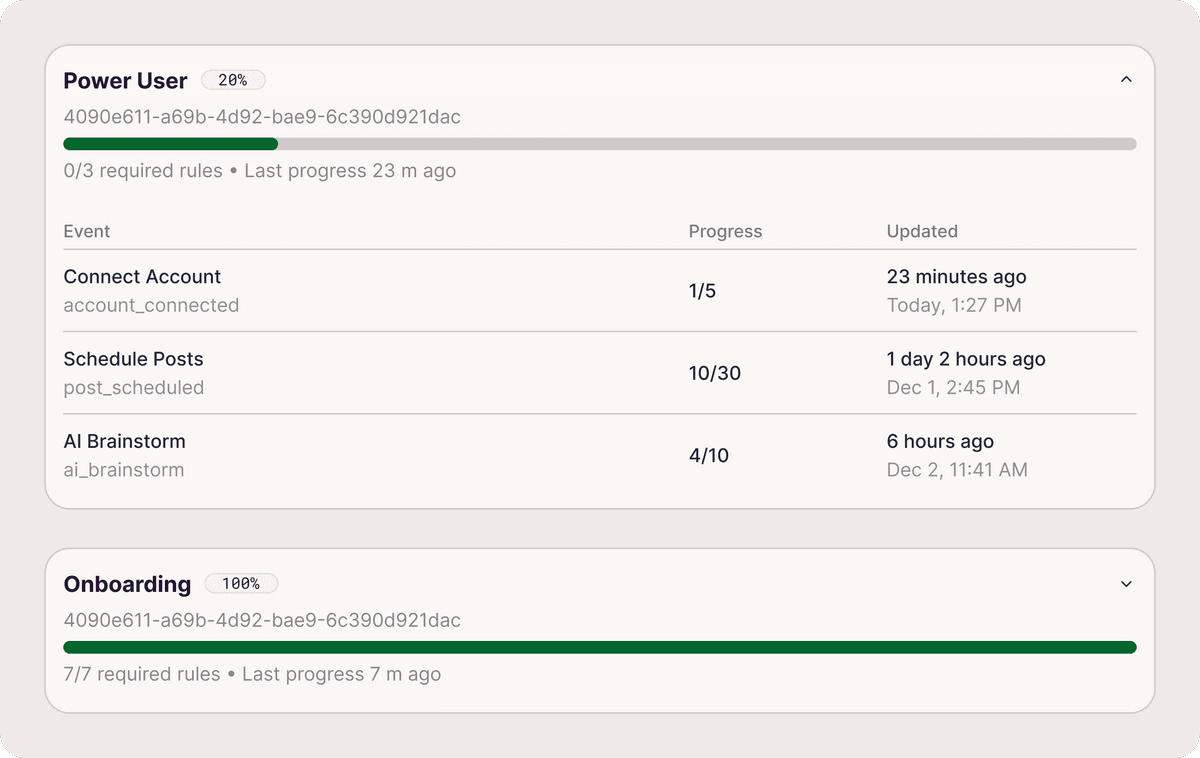Click the Power User progress bar

coord(599,144)
